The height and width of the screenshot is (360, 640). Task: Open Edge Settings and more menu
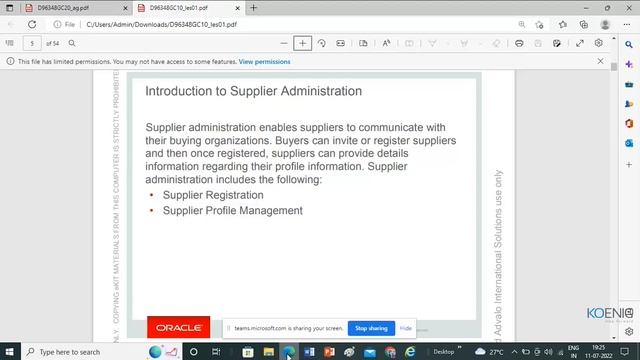tap(627, 24)
